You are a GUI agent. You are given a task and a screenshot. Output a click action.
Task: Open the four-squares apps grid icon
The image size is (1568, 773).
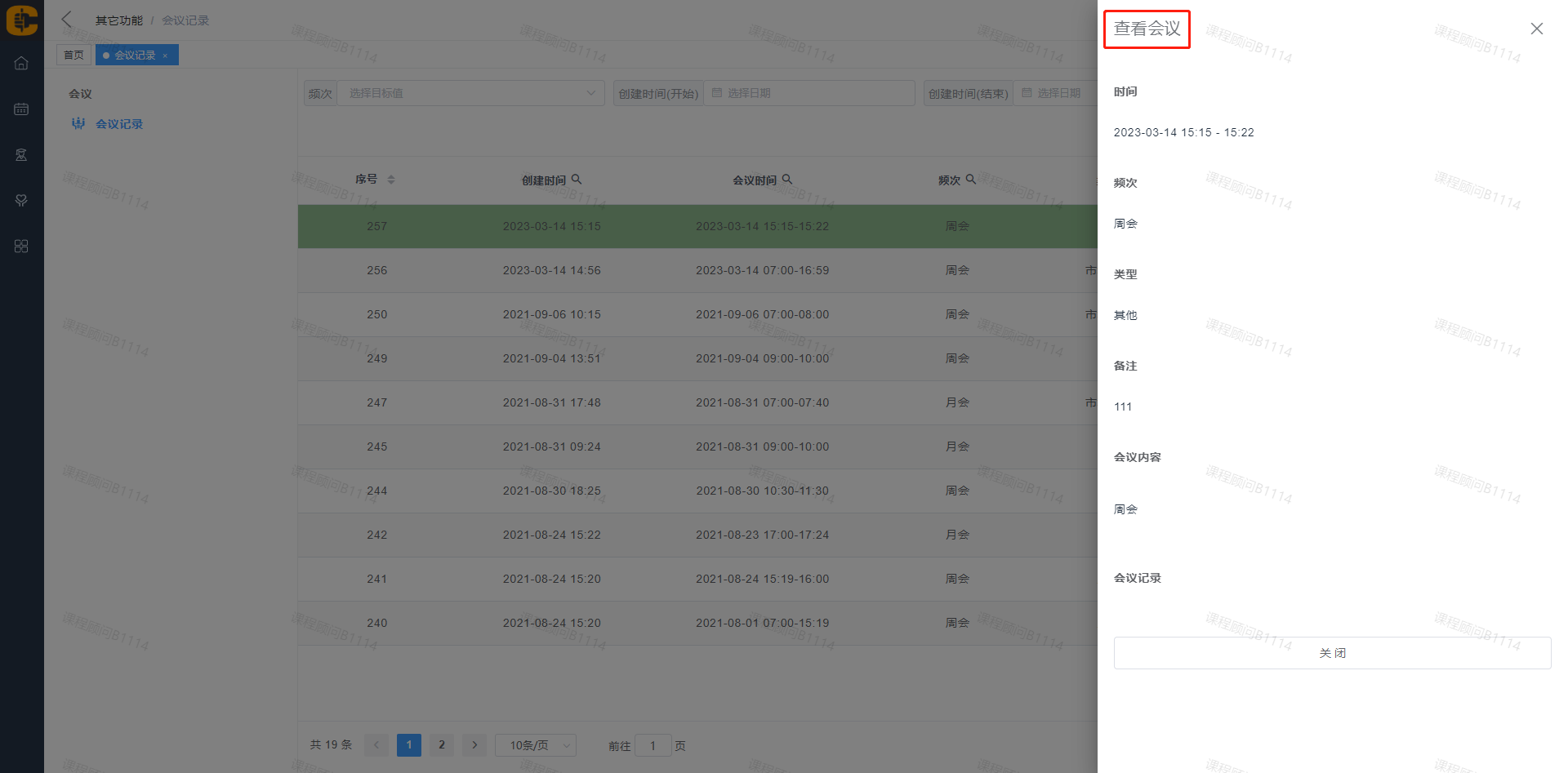pos(21,247)
